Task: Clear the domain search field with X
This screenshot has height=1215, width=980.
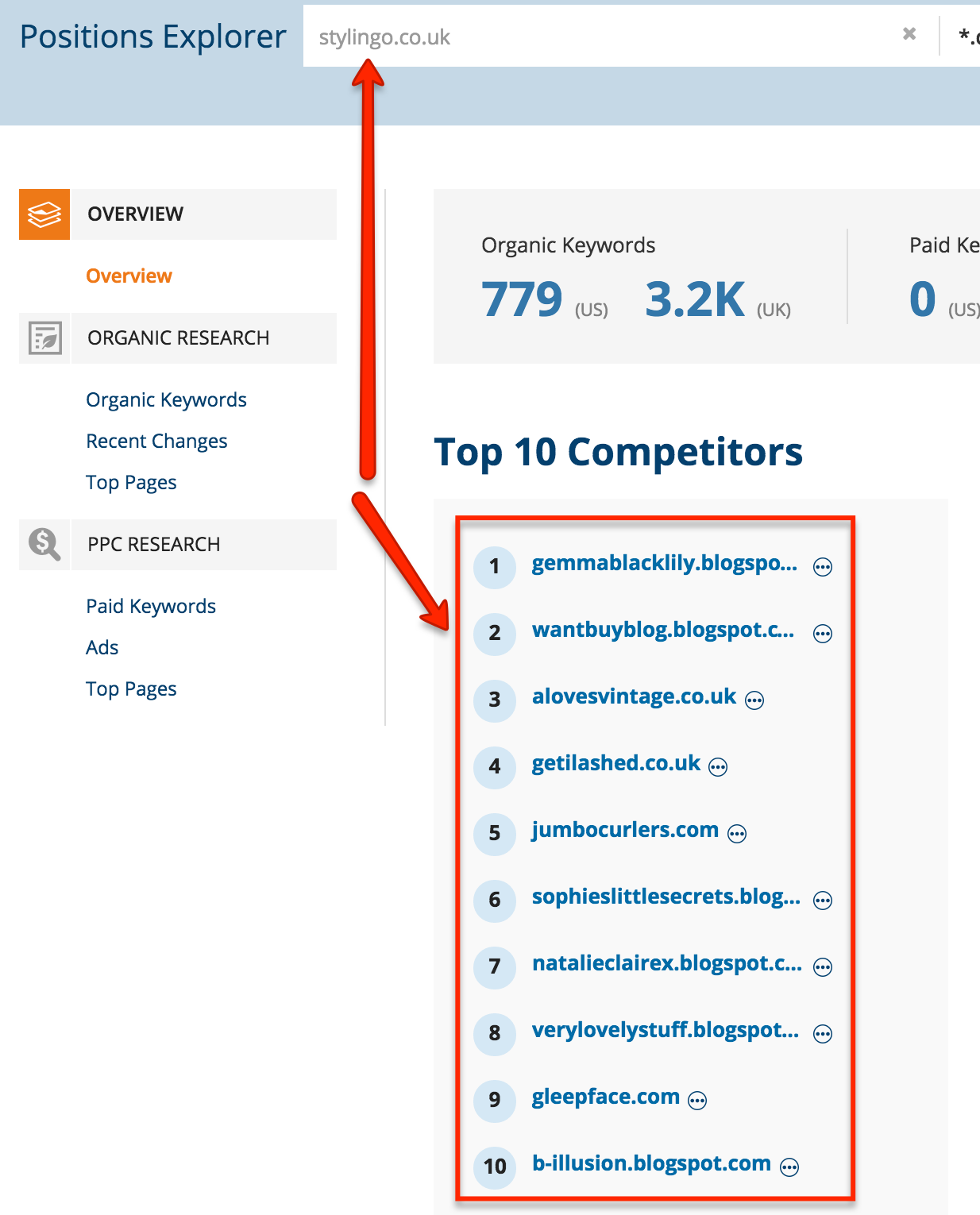Action: tap(909, 34)
